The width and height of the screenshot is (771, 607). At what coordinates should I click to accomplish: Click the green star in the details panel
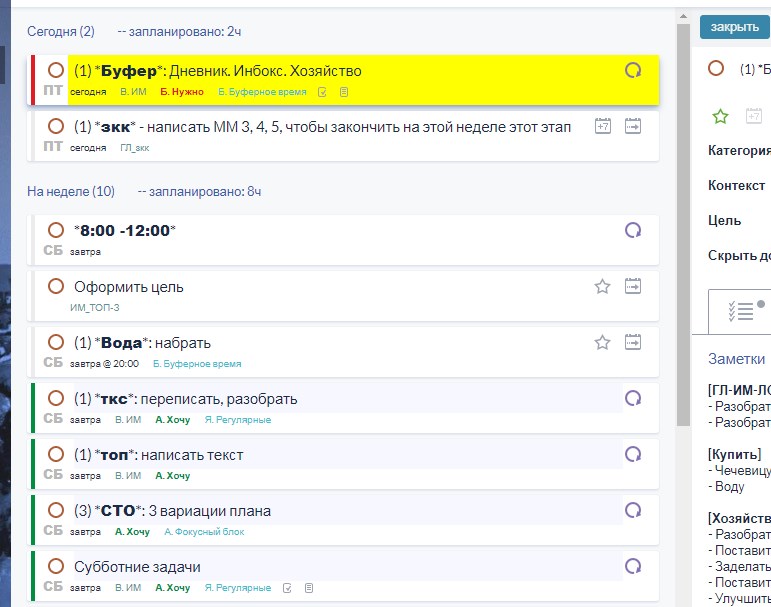tap(720, 116)
